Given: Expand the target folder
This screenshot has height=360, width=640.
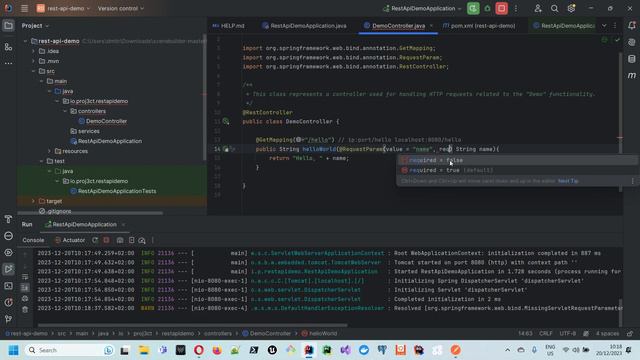Looking at the screenshot, I should point(33,201).
